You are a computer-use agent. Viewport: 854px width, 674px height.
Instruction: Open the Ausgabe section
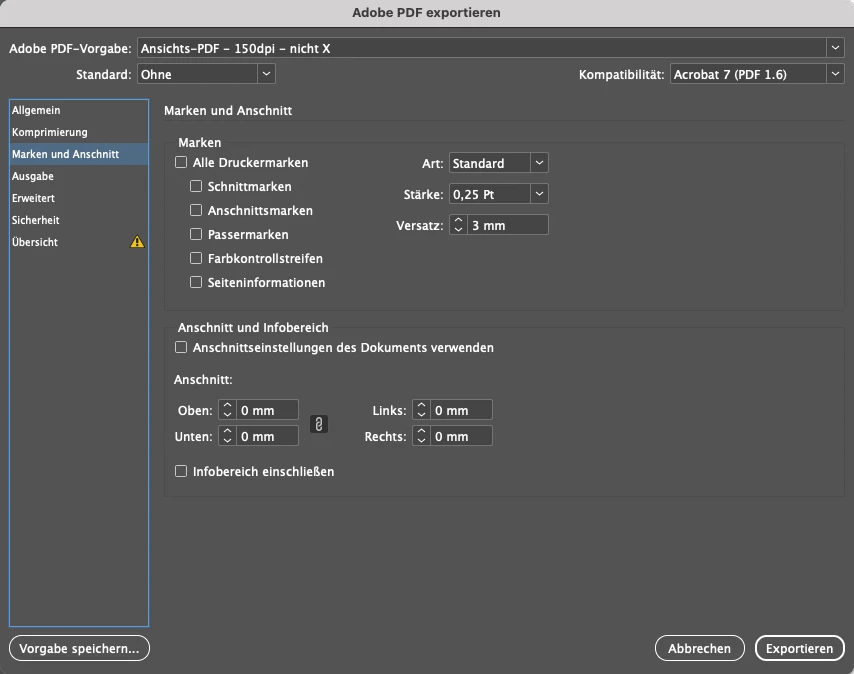tap(78, 176)
